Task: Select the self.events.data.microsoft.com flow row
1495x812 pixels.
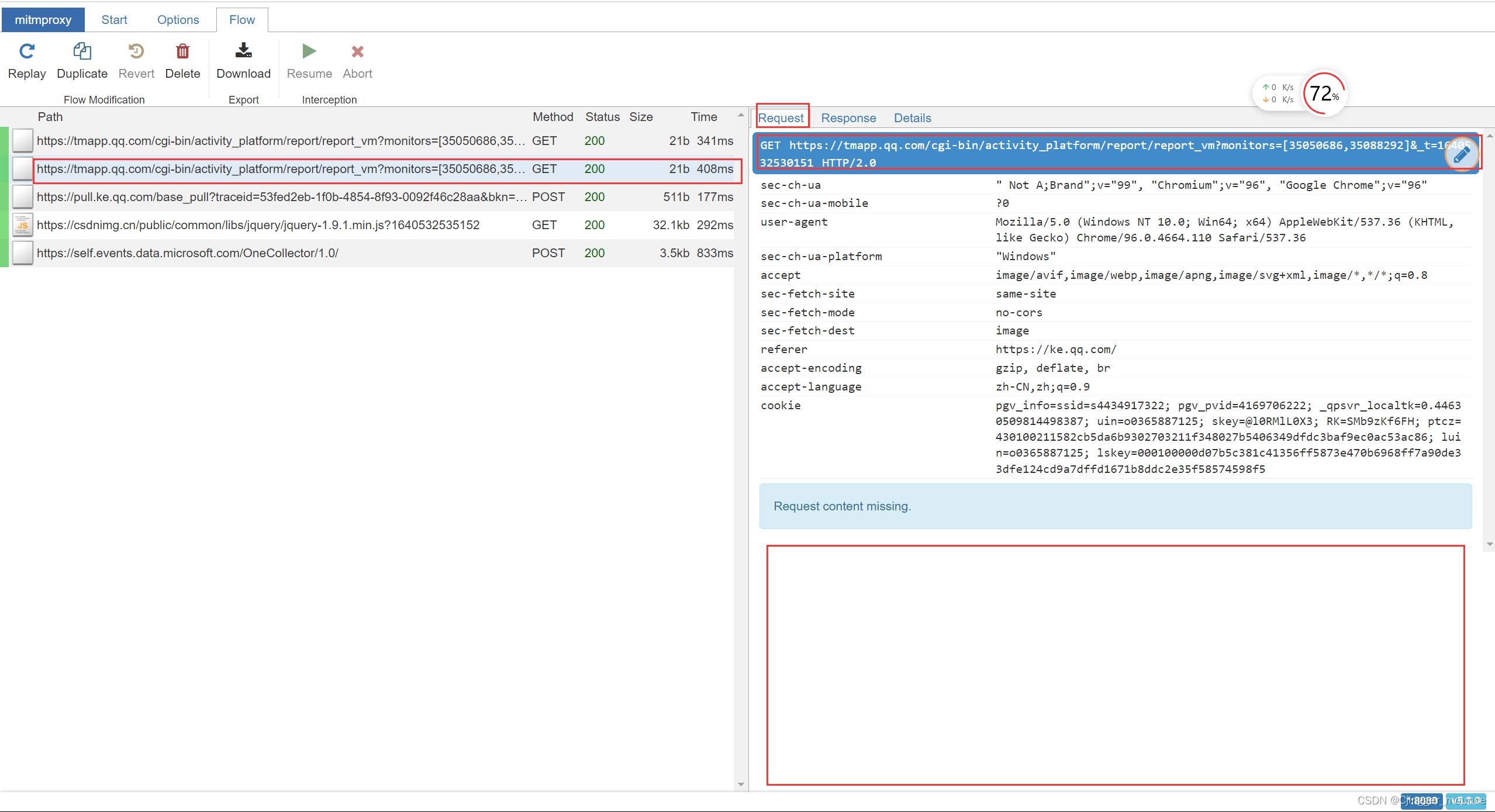Action: coord(187,253)
